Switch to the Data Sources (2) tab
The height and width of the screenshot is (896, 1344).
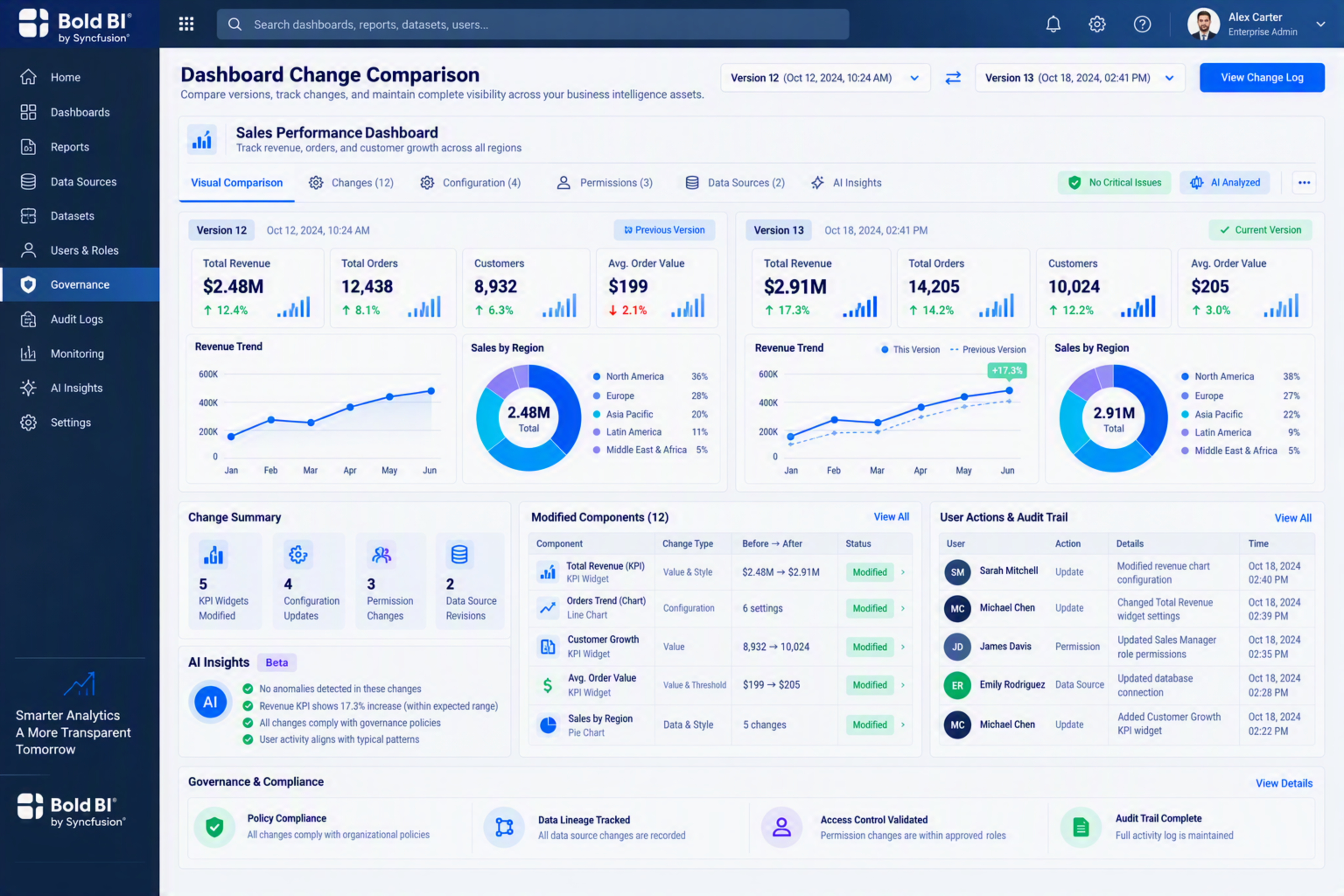[x=735, y=183]
